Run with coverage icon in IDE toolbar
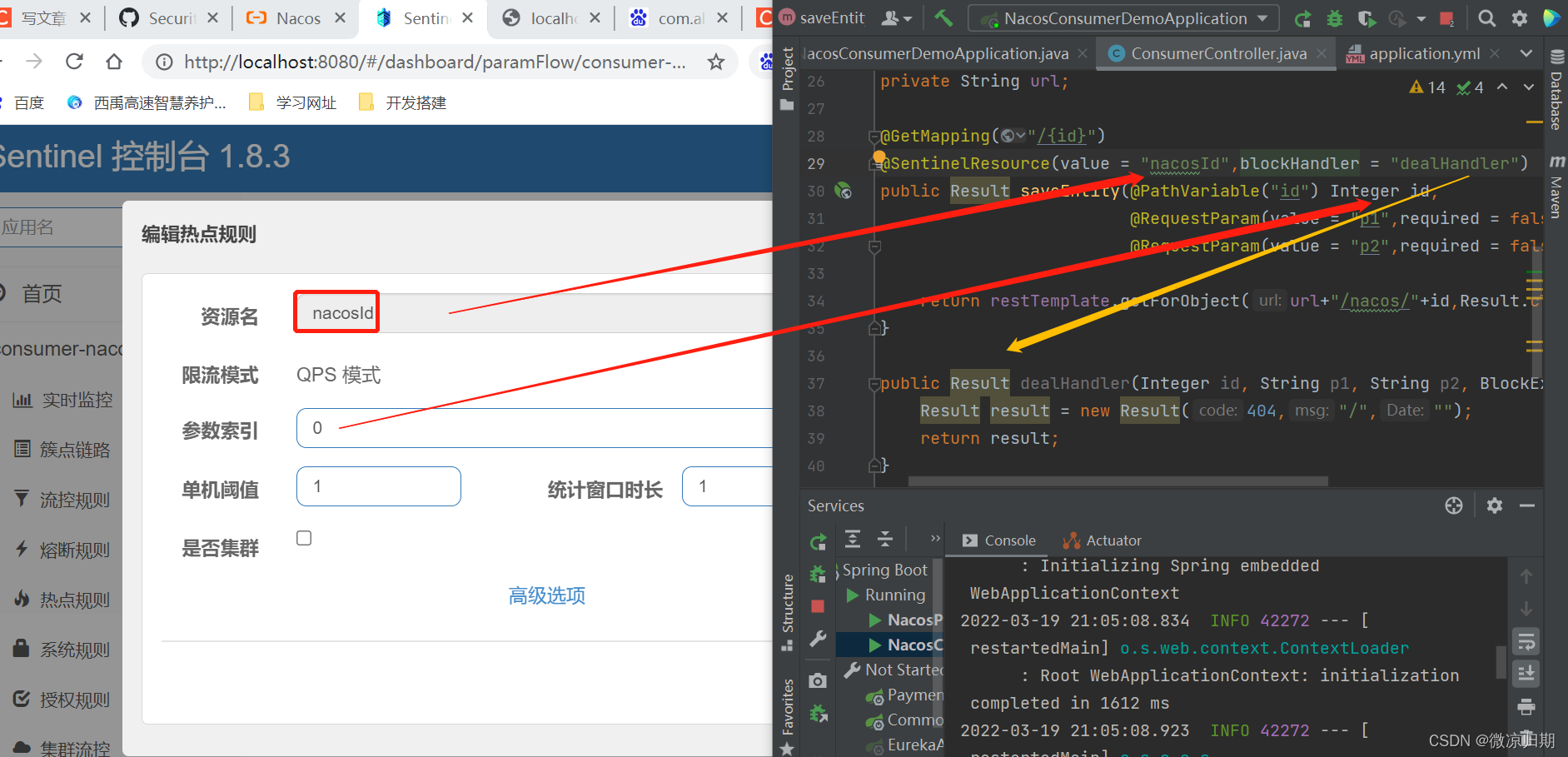This screenshot has width=1568, height=757. [1366, 18]
